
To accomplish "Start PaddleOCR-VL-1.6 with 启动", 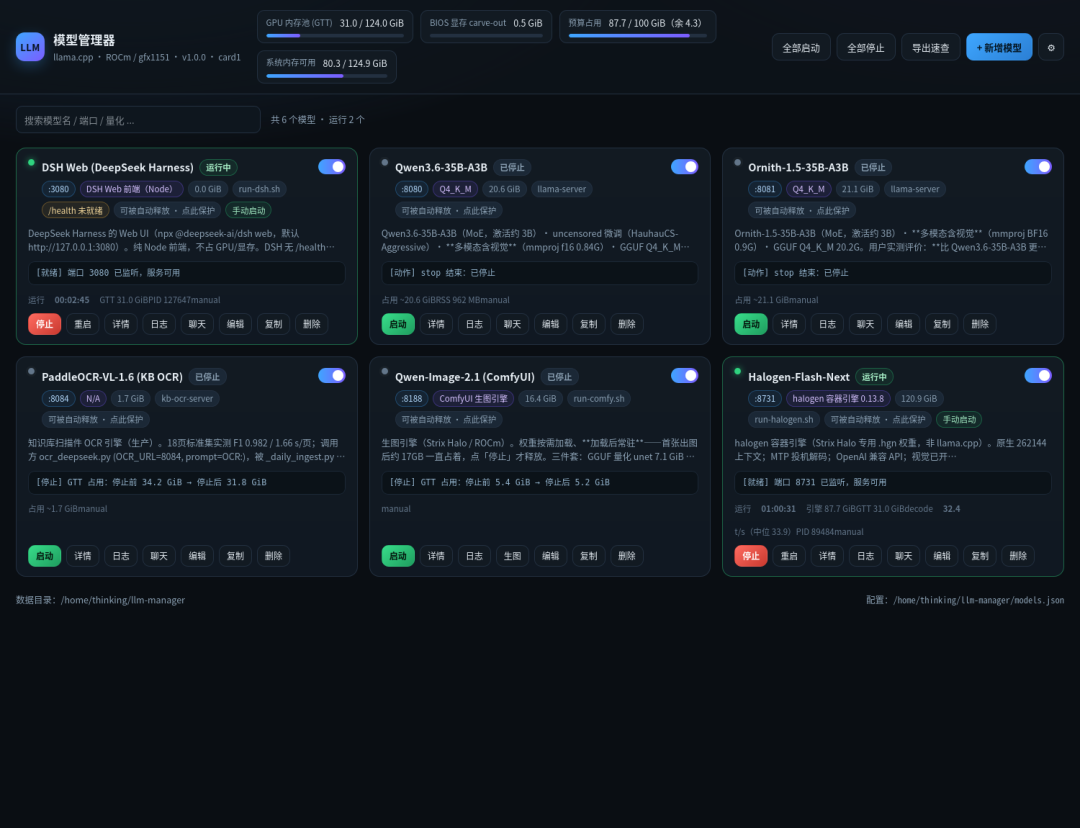I will point(45,556).
